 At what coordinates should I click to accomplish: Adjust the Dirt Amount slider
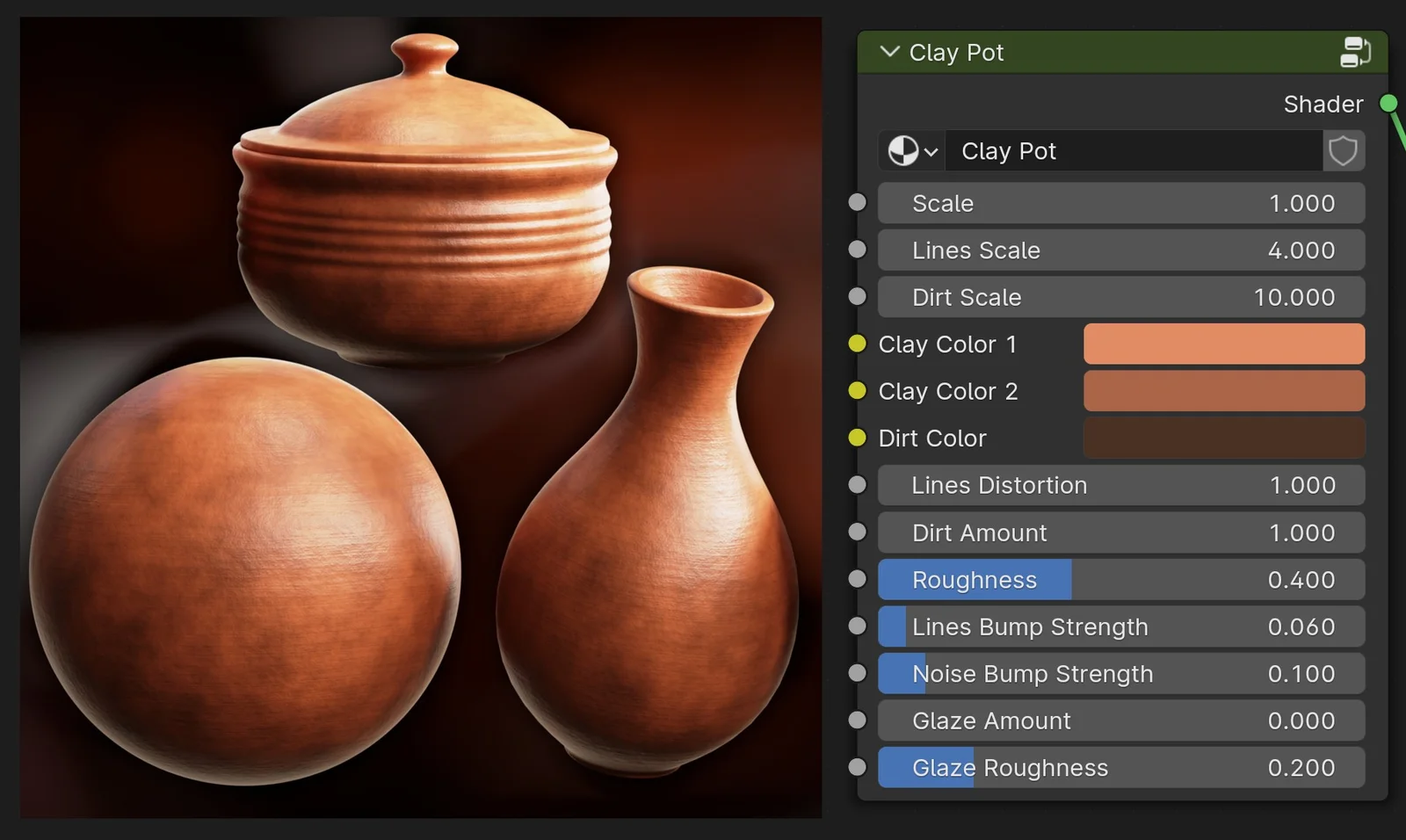(x=1120, y=532)
